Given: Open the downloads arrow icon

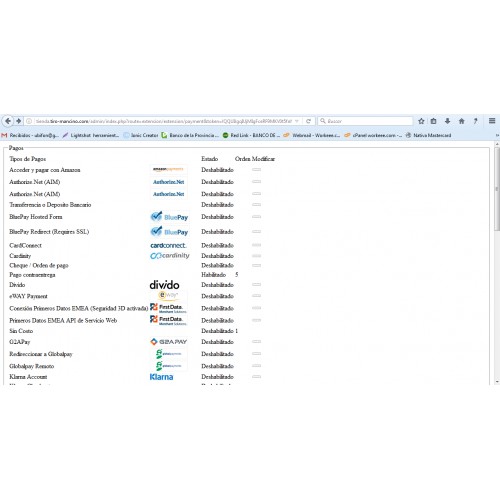Looking at the screenshot, I should pyautogui.click(x=447, y=121).
